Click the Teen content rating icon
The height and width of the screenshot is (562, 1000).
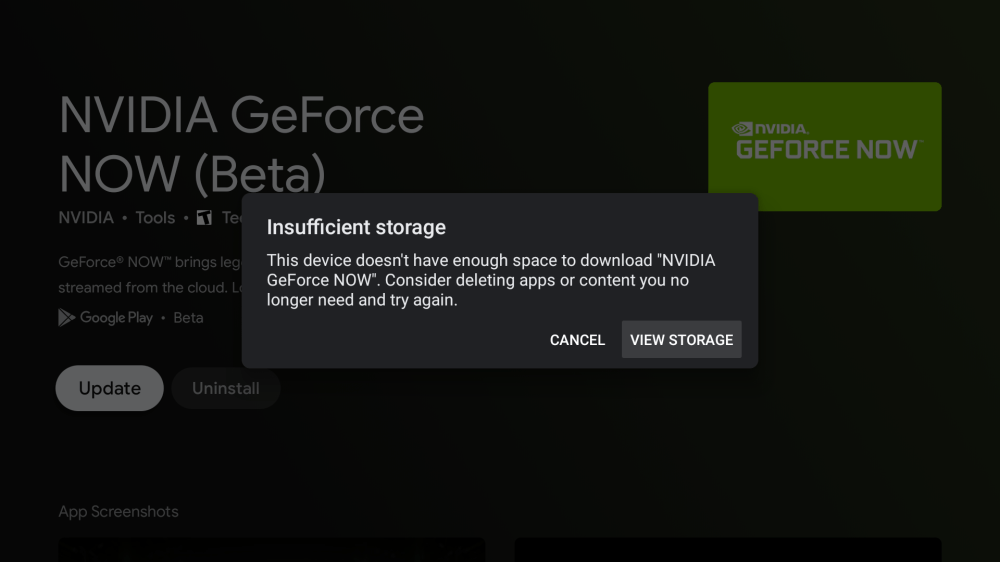[204, 218]
